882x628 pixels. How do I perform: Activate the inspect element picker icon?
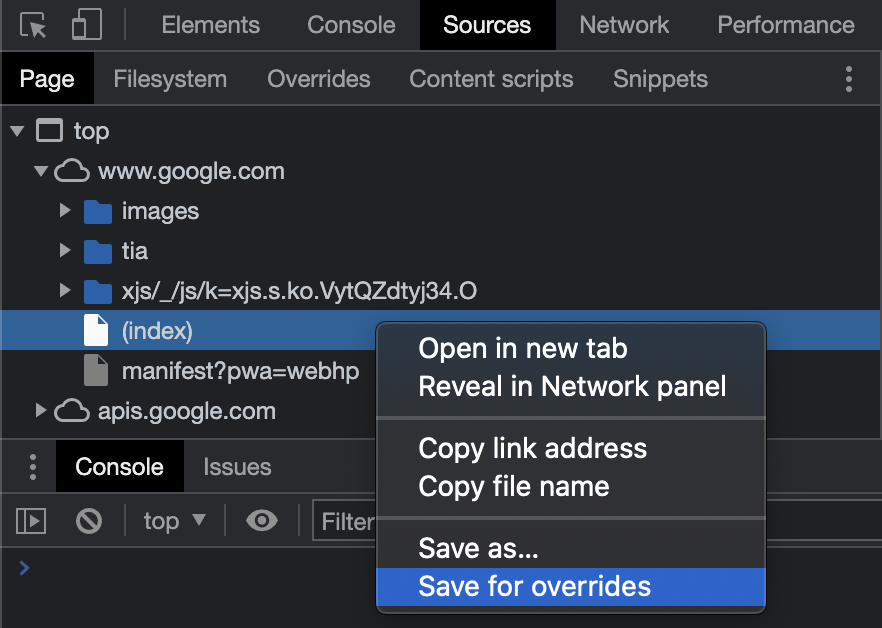point(33,25)
